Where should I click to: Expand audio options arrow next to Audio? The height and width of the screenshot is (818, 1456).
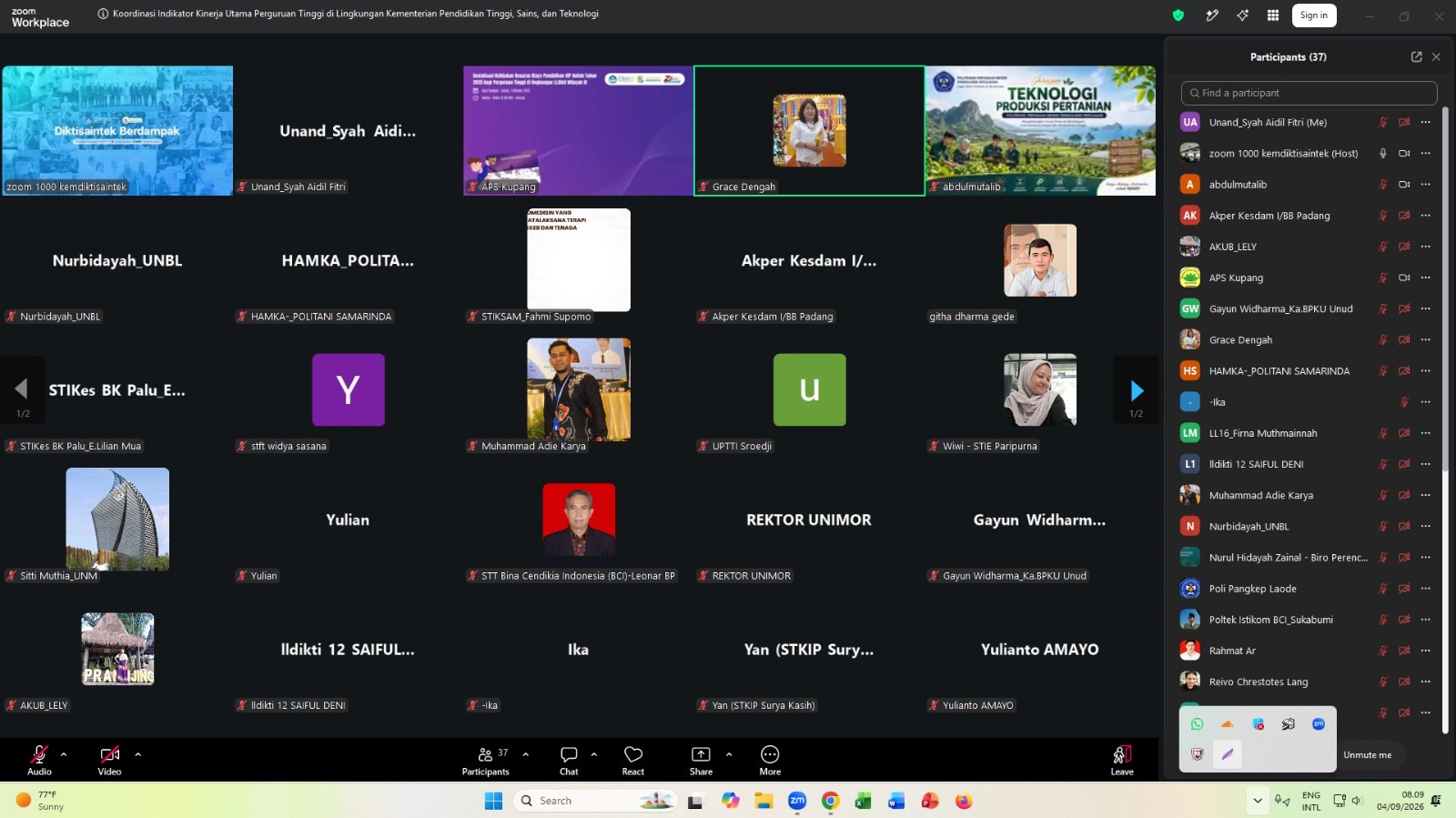tap(64, 754)
